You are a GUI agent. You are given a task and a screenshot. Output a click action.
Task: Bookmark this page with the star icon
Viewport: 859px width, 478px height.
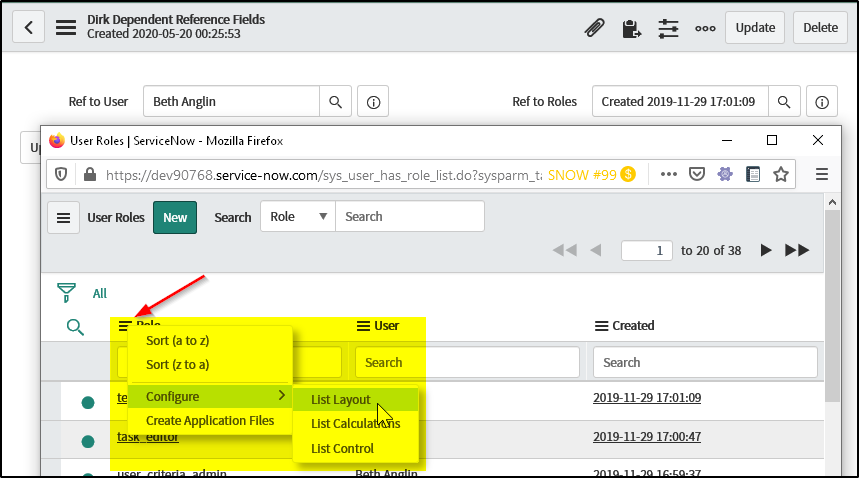781,175
